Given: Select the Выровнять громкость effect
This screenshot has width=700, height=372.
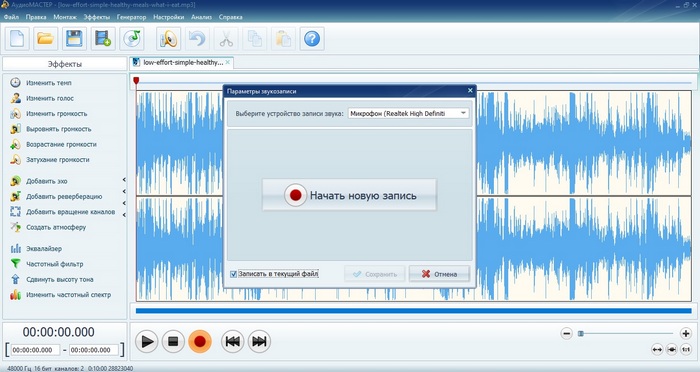Looking at the screenshot, I should coord(51,129).
